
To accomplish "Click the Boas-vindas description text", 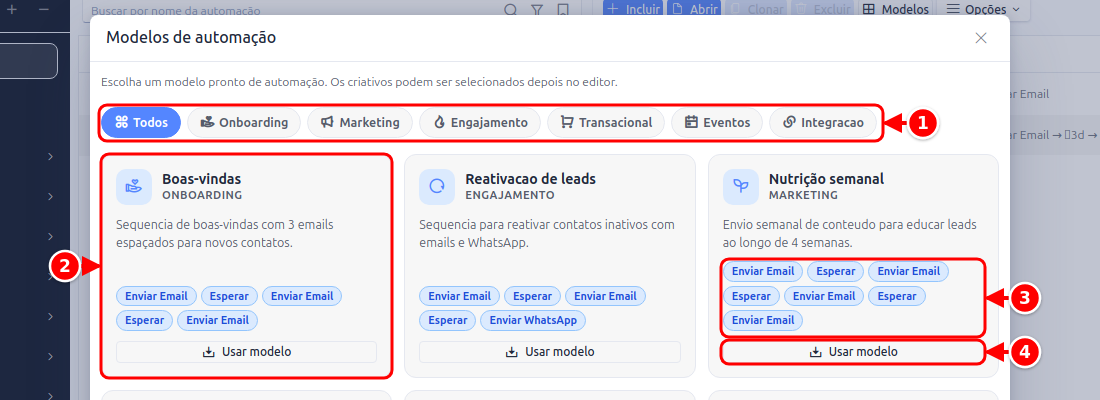I will click(x=225, y=234).
